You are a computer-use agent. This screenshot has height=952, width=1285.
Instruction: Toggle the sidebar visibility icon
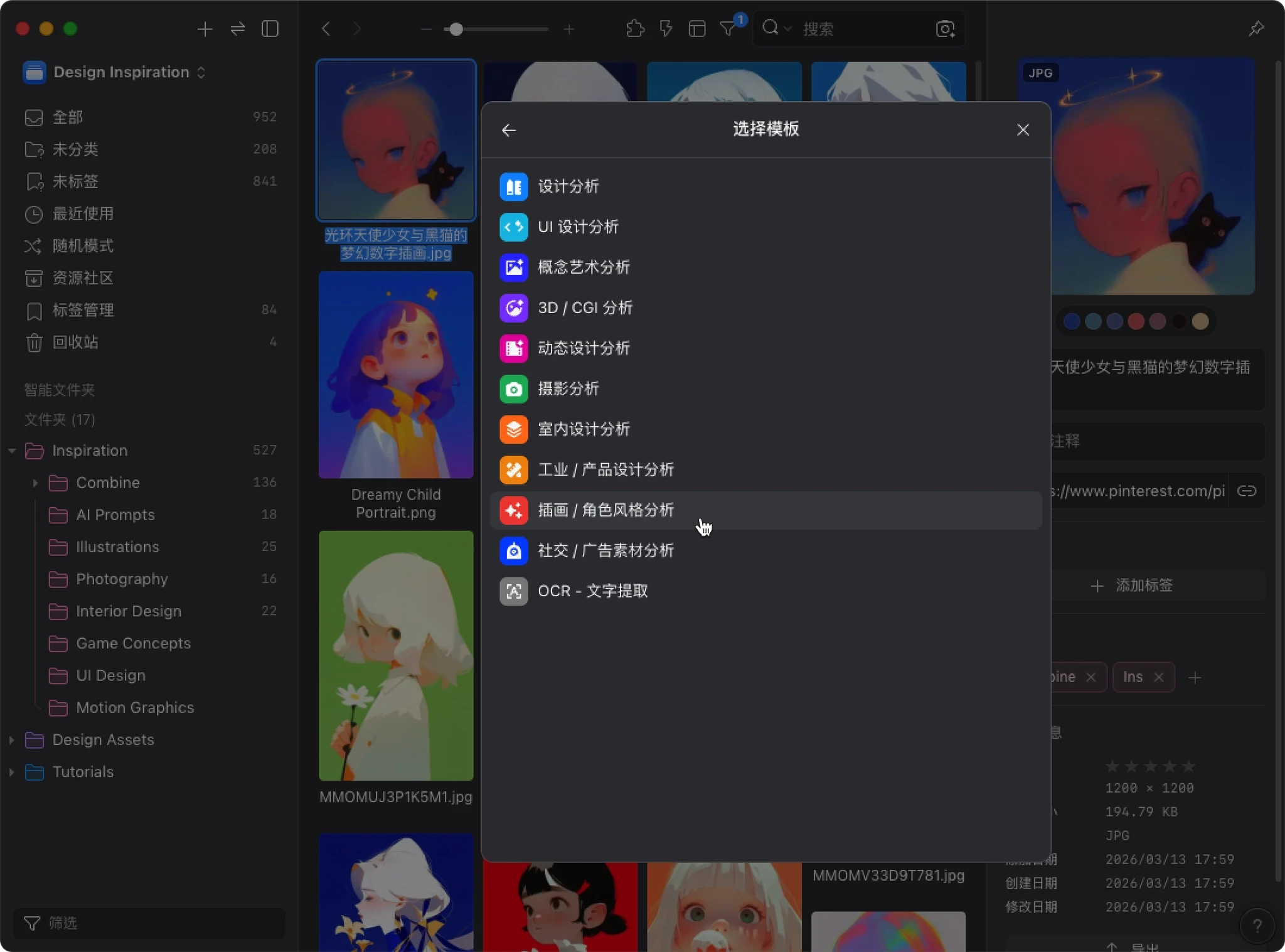pos(270,29)
